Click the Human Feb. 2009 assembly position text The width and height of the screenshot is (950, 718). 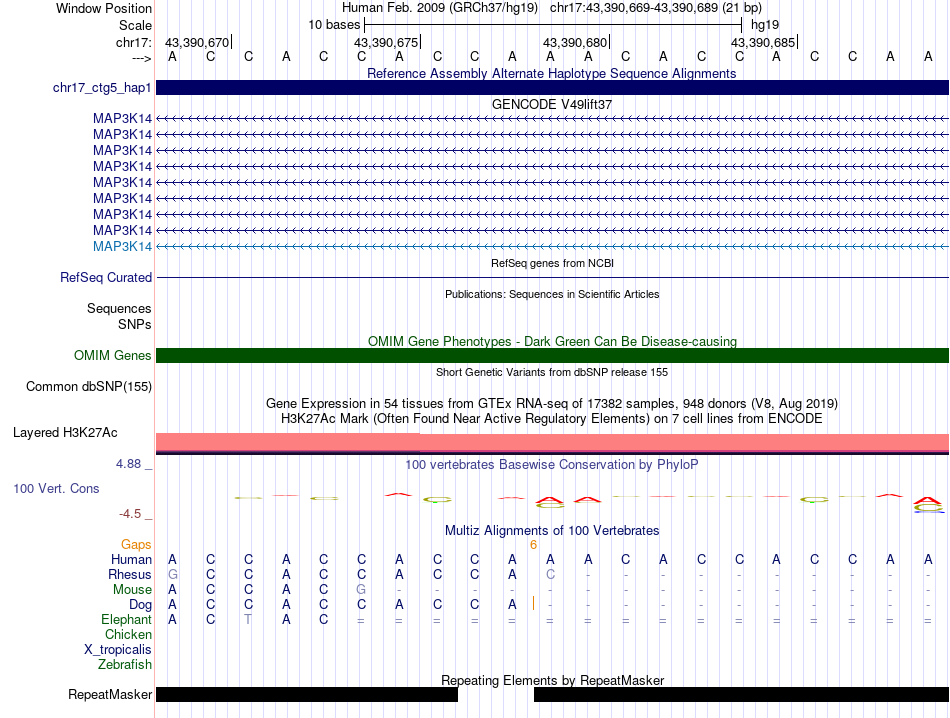pyautogui.click(x=551, y=8)
